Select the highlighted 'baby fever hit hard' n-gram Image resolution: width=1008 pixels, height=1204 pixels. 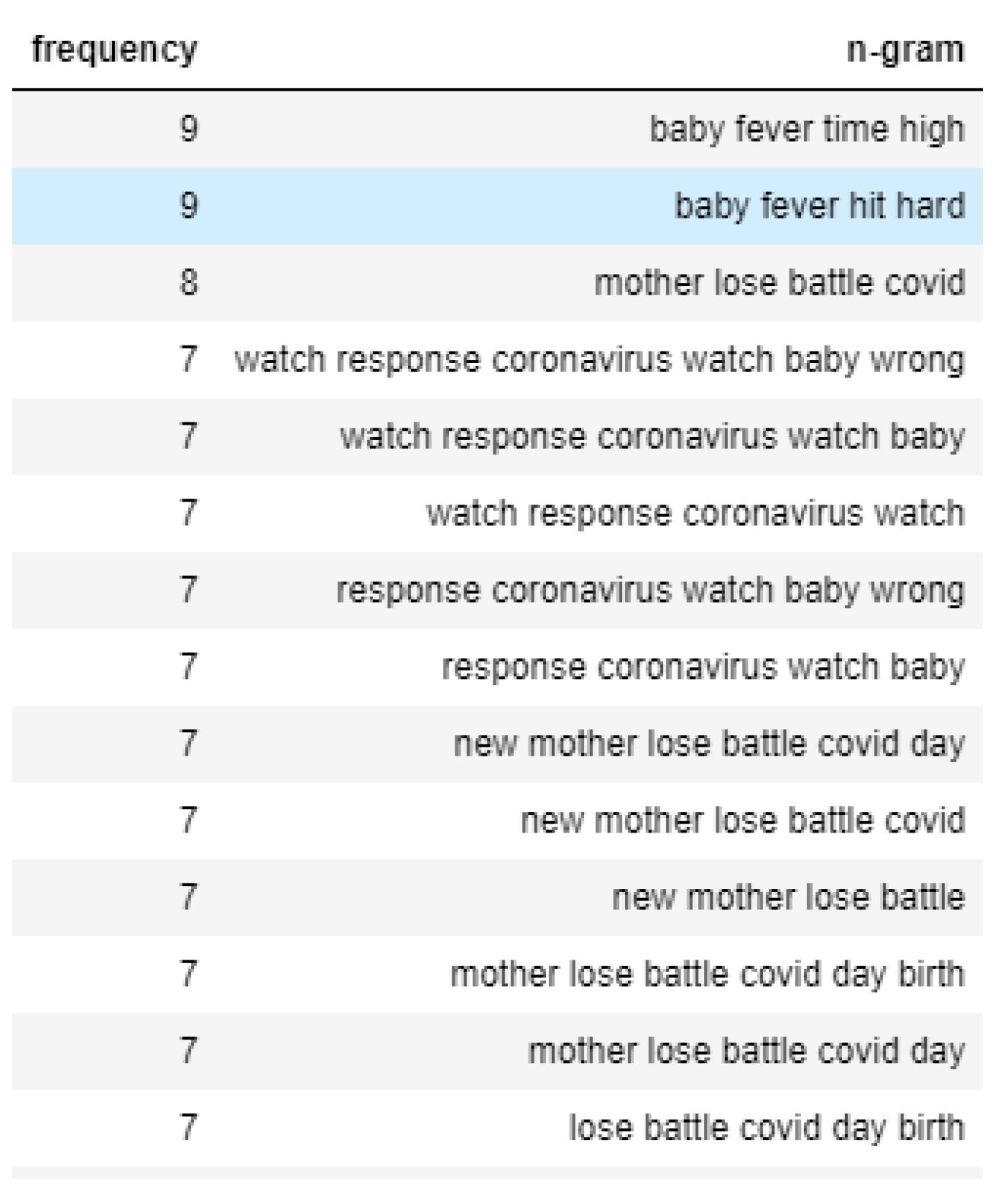pos(819,206)
